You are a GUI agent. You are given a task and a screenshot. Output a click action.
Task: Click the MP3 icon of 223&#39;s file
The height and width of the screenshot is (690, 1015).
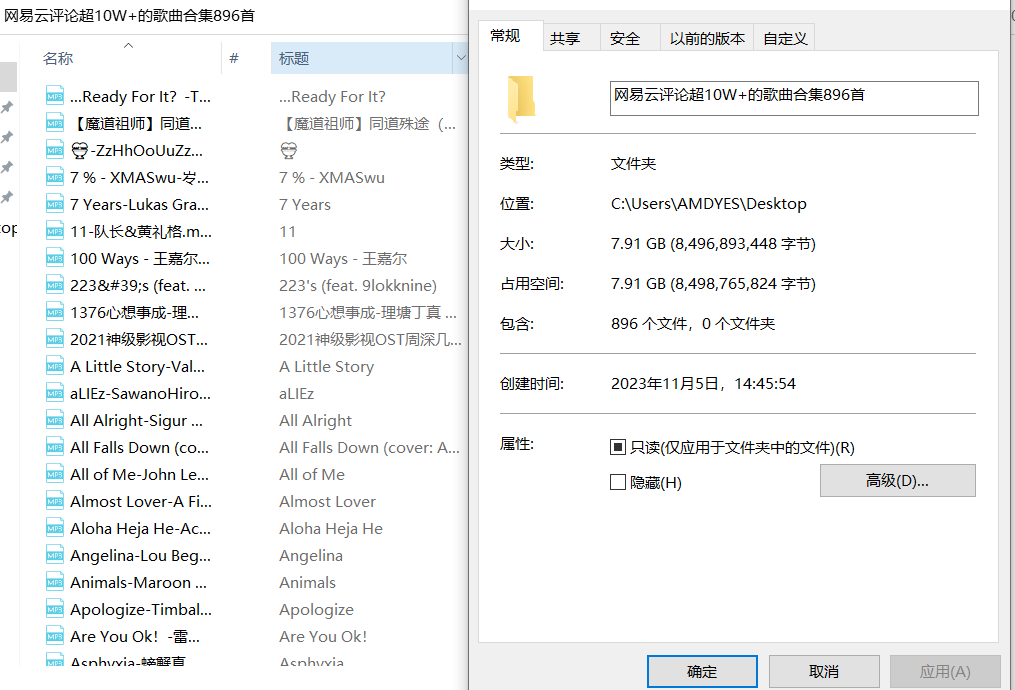(55, 285)
